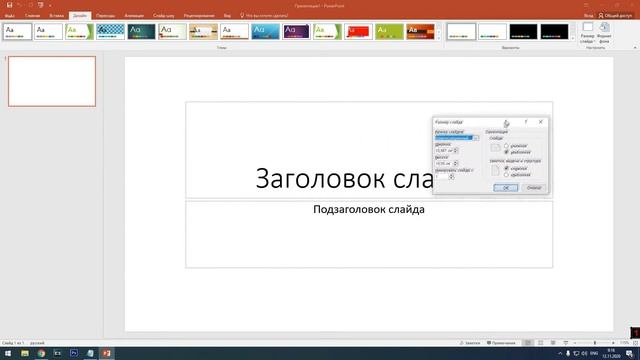Image resolution: width=640 pixels, height=360 pixels.
Task: Open Comments (Примечания) in the status bar
Action: 501,343
